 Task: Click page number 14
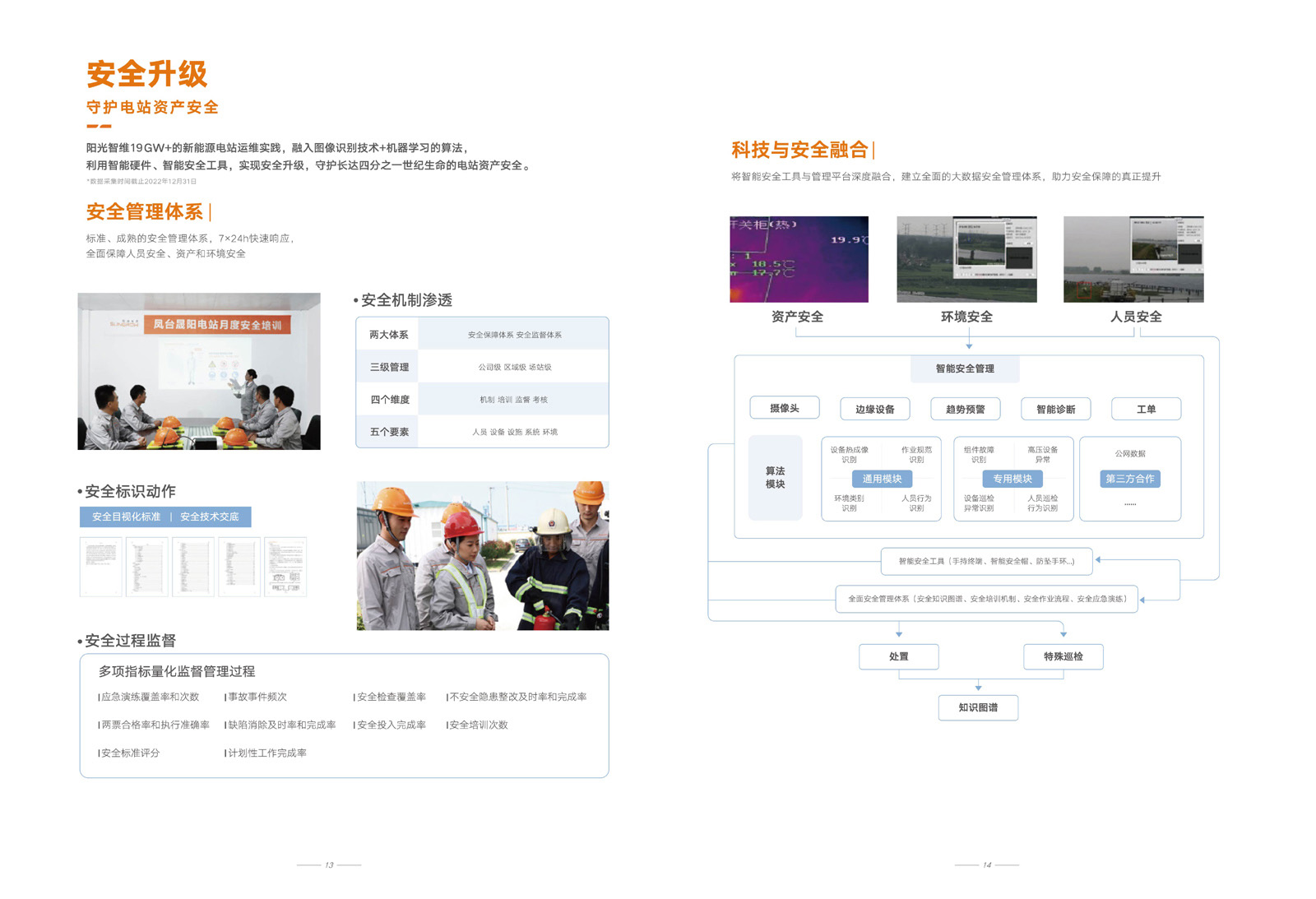[987, 864]
